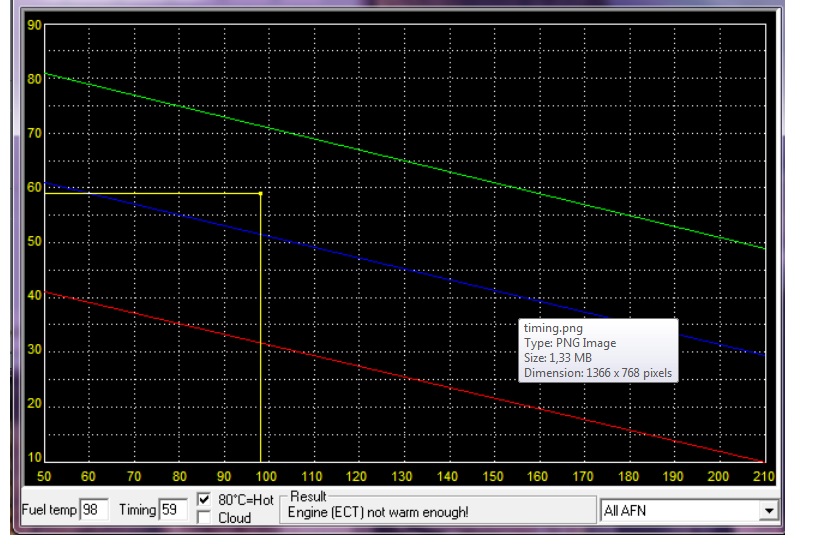The image size is (819, 544).
Task: Click the 'Engine (ECT) not warm enough!' result message
Action: point(378,513)
